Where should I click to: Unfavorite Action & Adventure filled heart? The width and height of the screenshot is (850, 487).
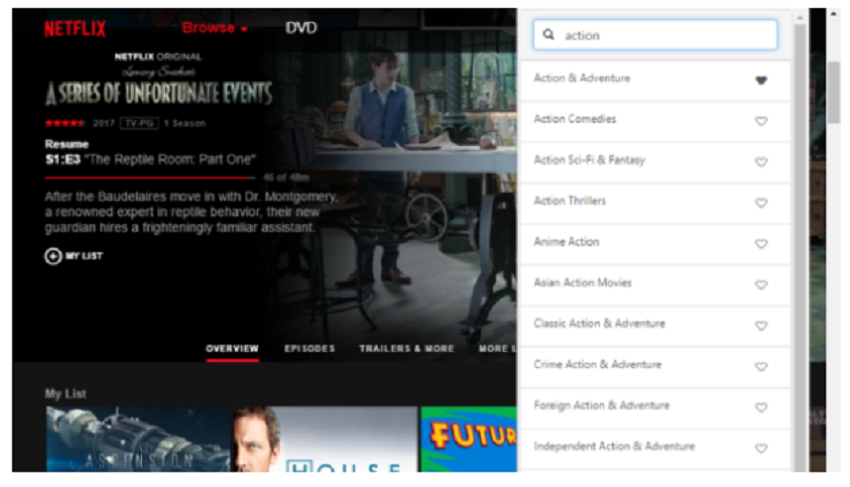click(761, 80)
